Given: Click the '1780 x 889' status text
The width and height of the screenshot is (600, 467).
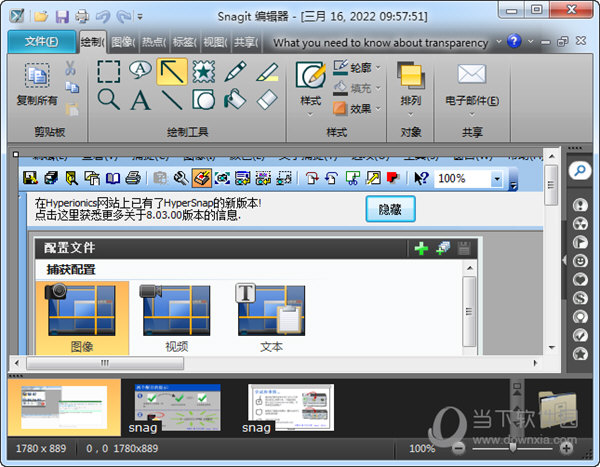Looking at the screenshot, I should [41, 448].
